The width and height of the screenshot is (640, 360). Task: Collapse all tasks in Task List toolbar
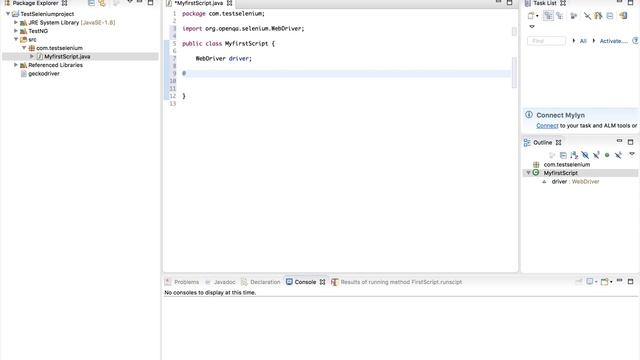click(x=610, y=16)
